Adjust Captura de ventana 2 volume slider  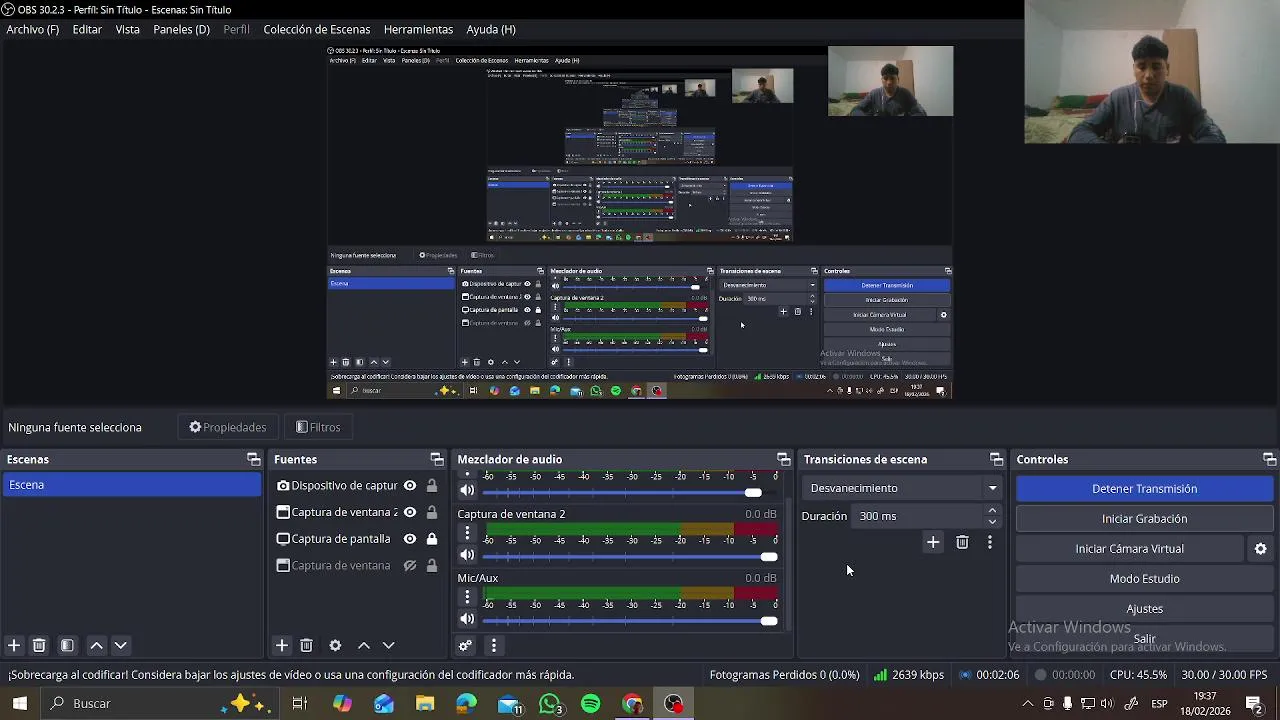point(630,557)
